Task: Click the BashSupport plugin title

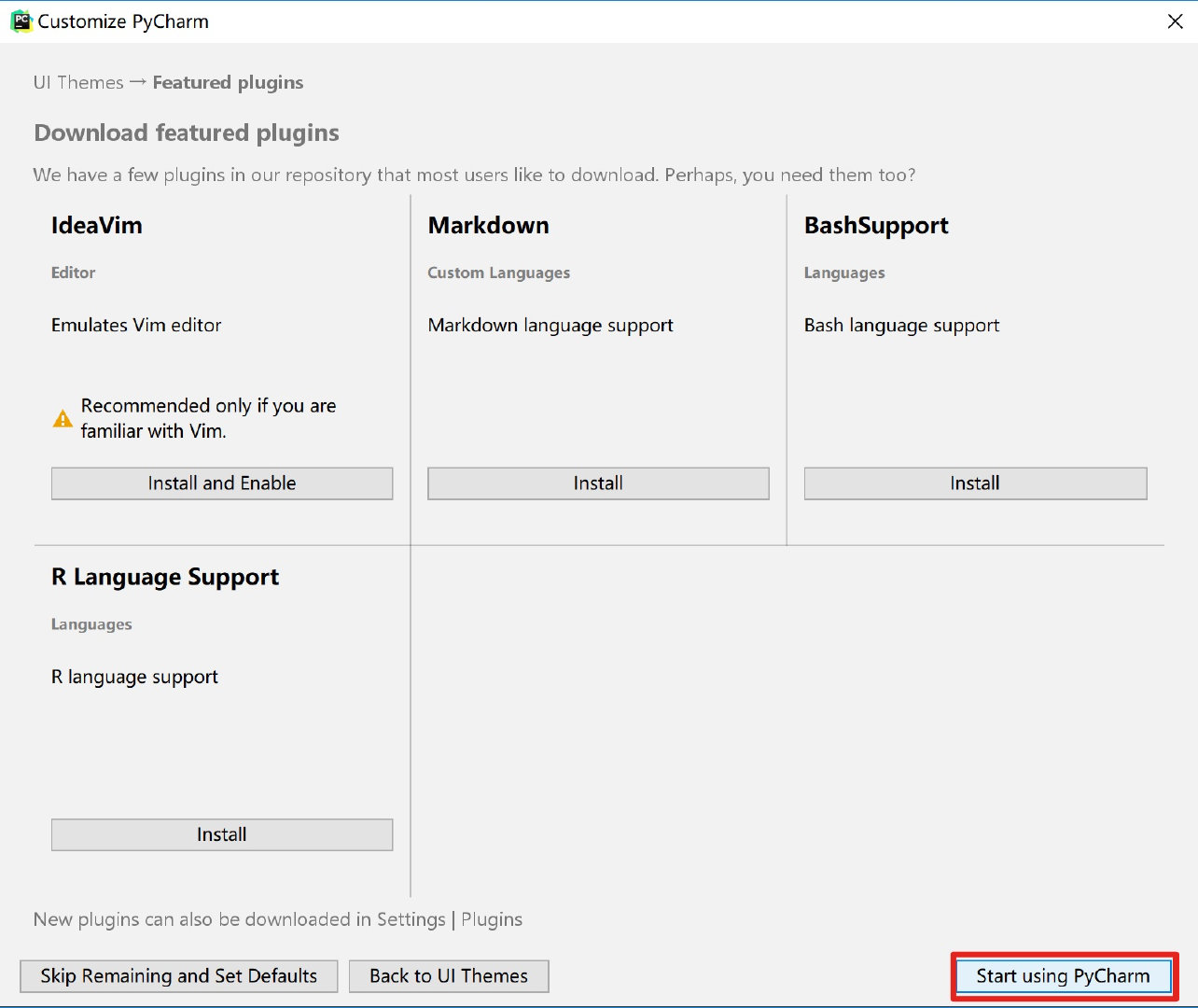Action: [876, 226]
